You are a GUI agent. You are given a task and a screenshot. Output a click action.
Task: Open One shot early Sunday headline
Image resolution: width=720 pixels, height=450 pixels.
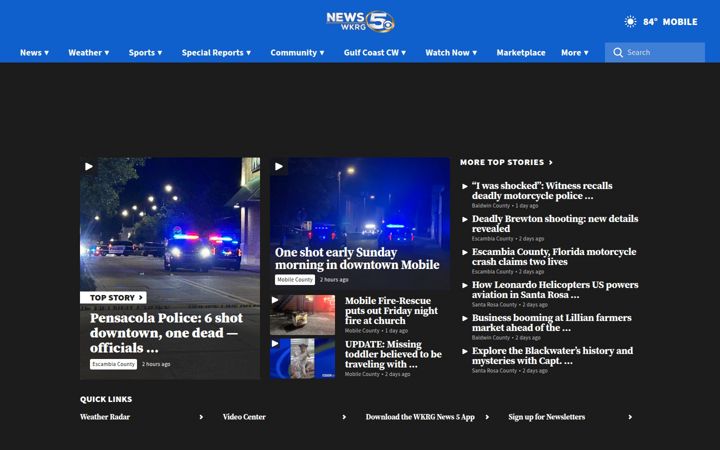pos(357,259)
